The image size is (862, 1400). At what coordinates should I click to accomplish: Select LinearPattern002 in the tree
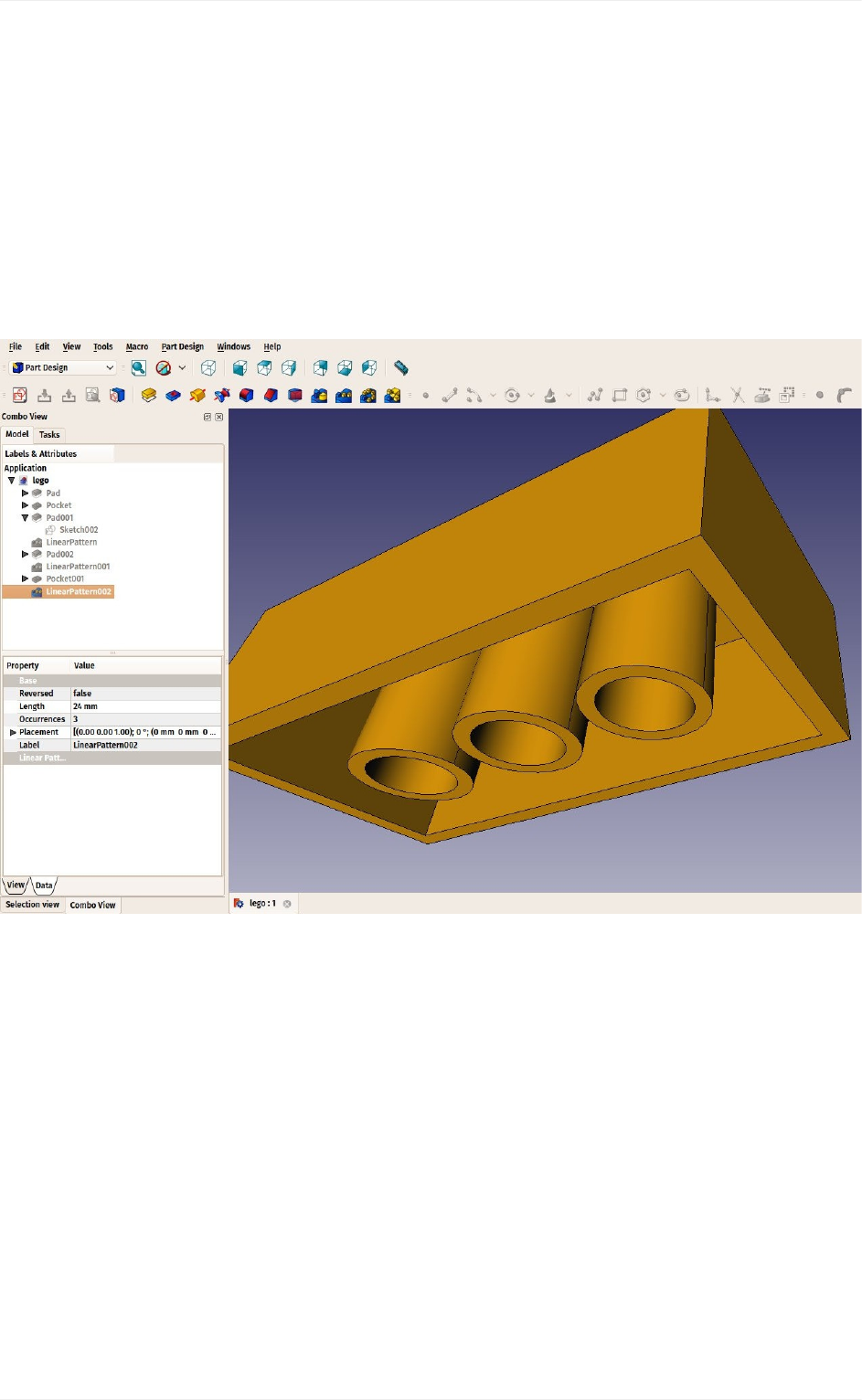click(x=79, y=592)
